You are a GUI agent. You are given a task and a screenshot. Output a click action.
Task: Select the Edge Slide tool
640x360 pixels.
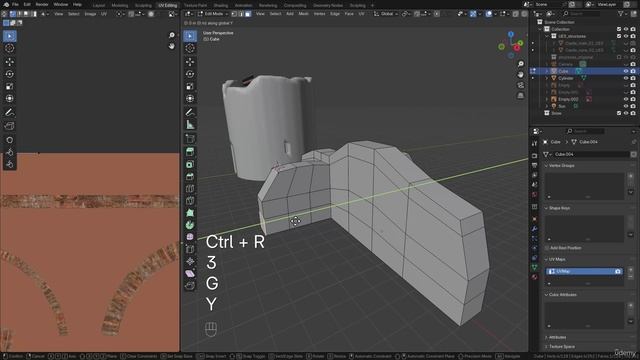pyautogui.click(x=190, y=249)
